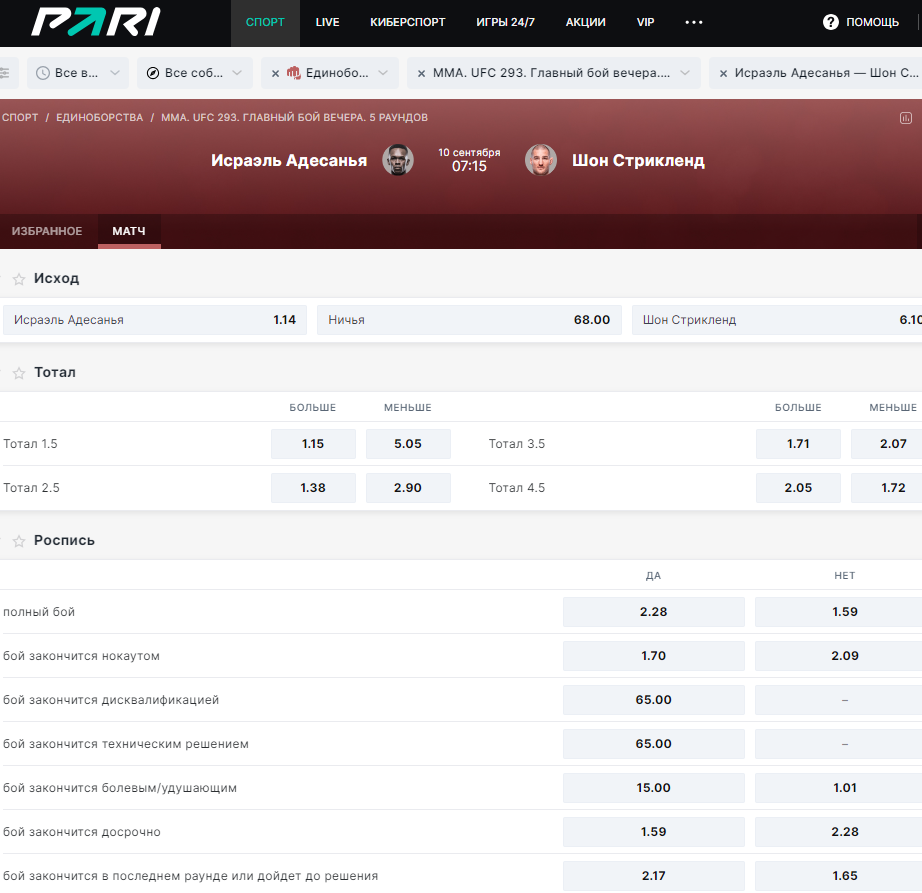Viewport: 922px width, 893px height.
Task: Switch to the ИЗБРАННОЕ tab
Action: point(47,231)
